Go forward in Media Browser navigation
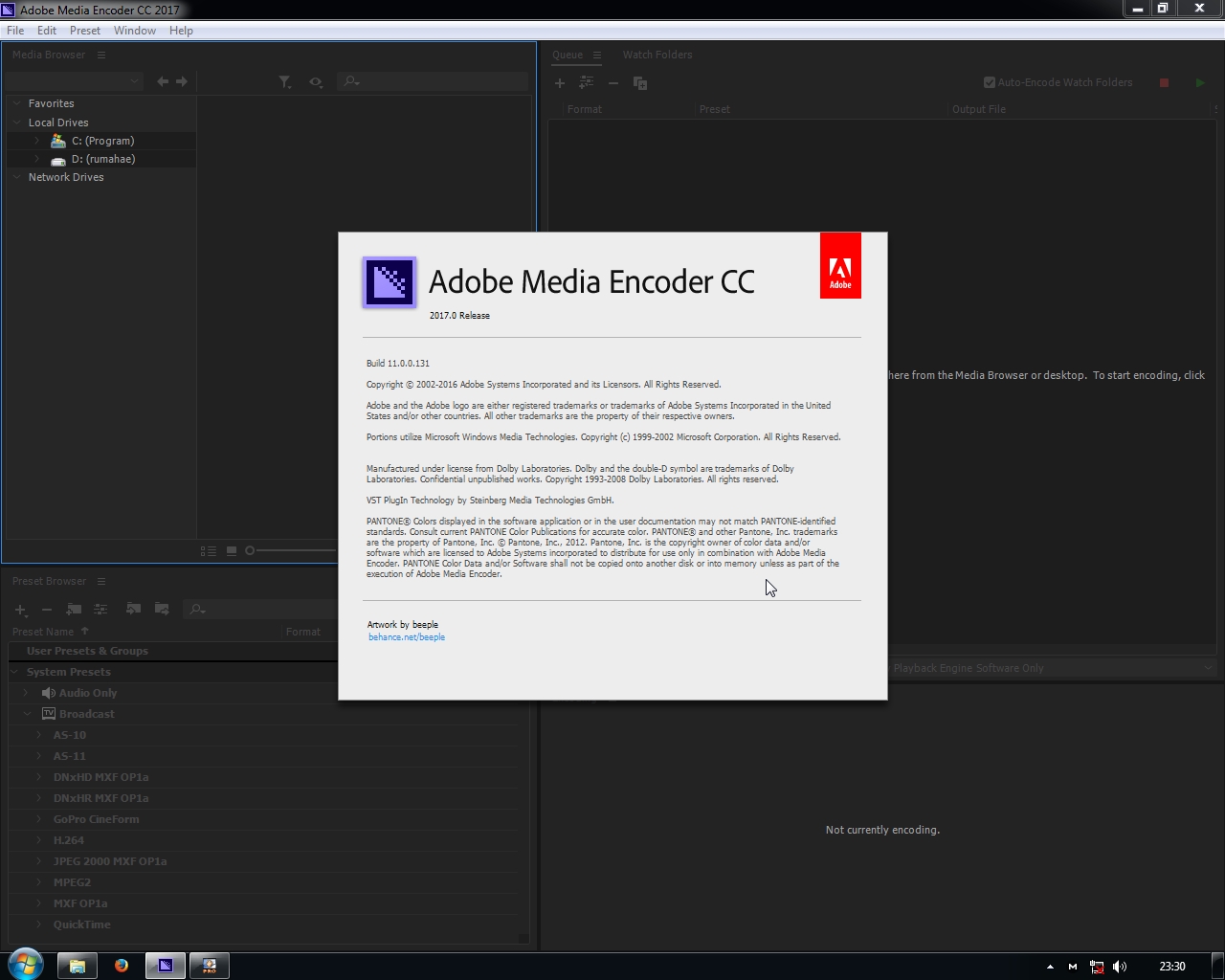 click(182, 82)
